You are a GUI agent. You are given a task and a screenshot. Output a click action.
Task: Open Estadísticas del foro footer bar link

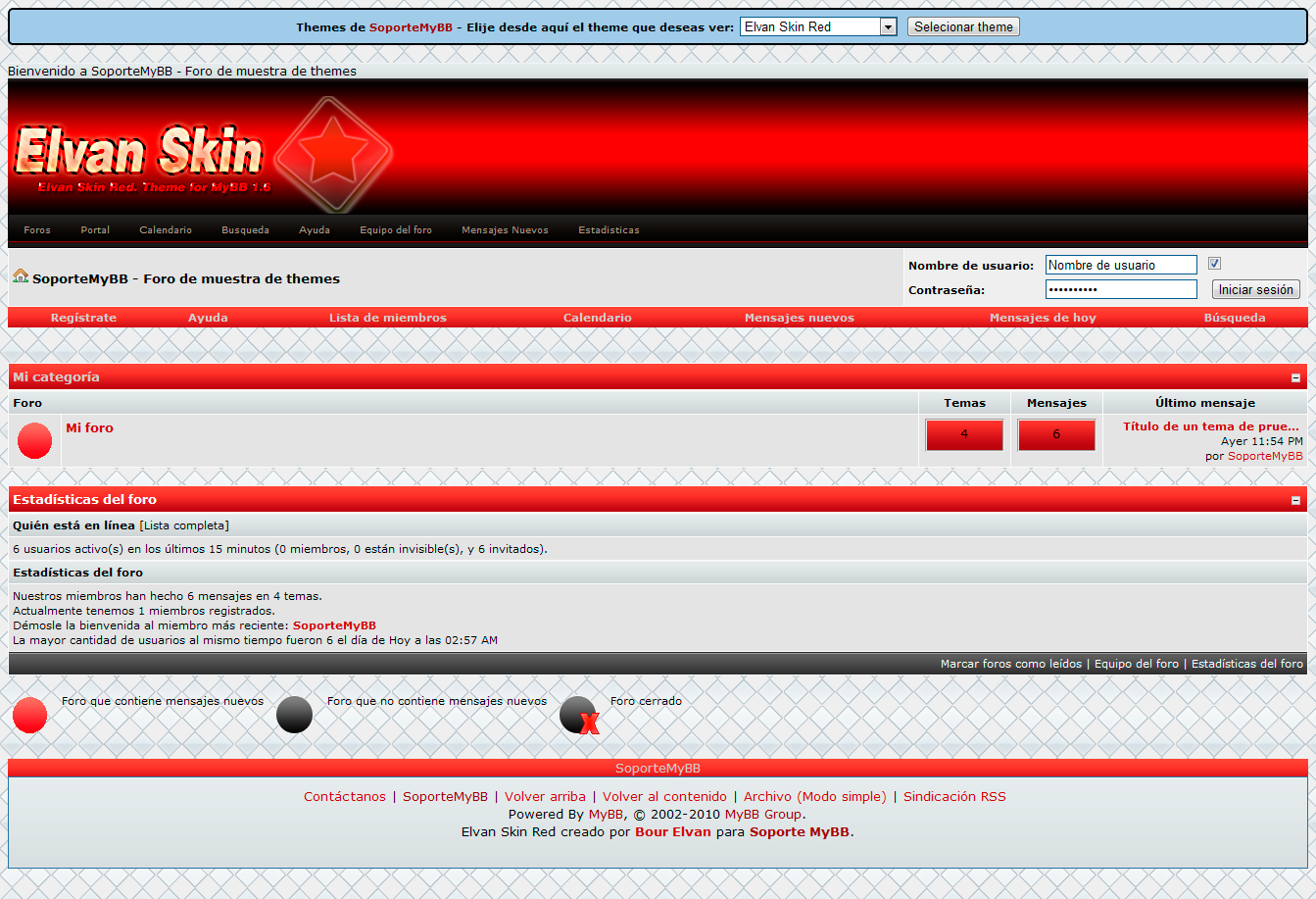coord(1247,664)
